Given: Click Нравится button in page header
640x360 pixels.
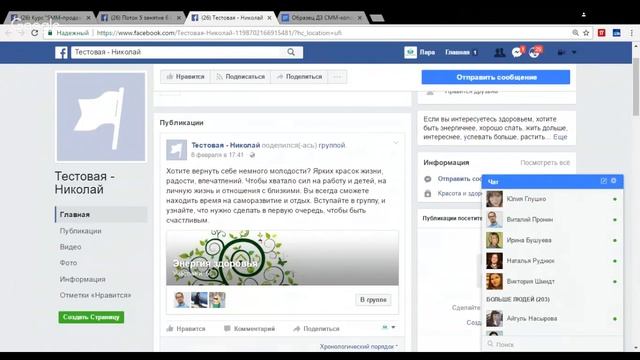Looking at the screenshot, I should tap(185, 77).
